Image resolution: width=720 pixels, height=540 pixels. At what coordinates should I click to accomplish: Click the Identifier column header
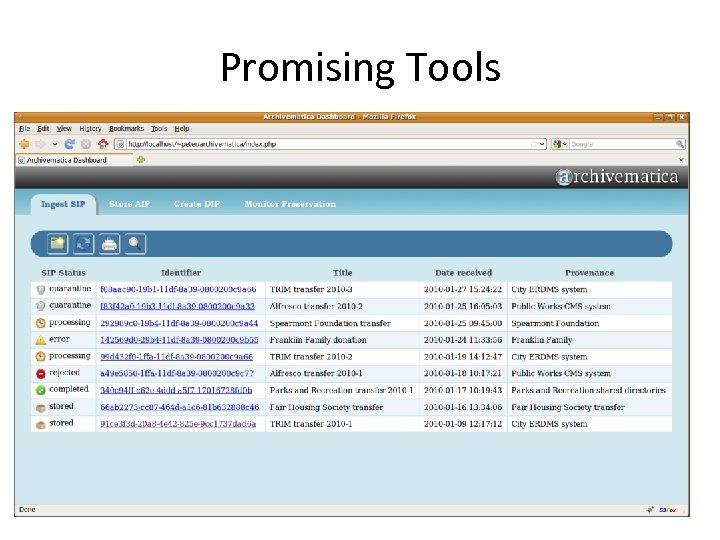pyautogui.click(x=181, y=273)
